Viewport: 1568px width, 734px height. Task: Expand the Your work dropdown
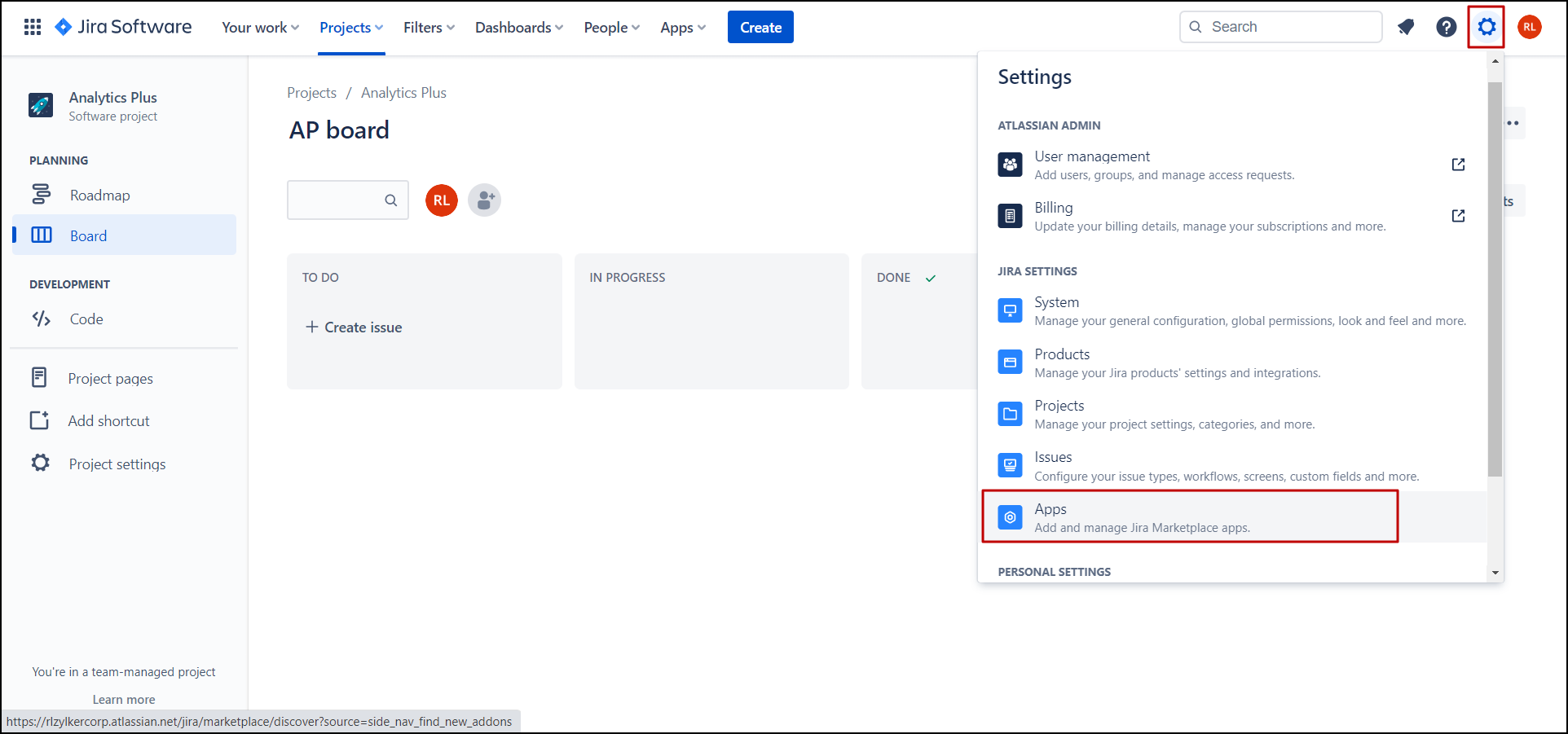tap(260, 28)
